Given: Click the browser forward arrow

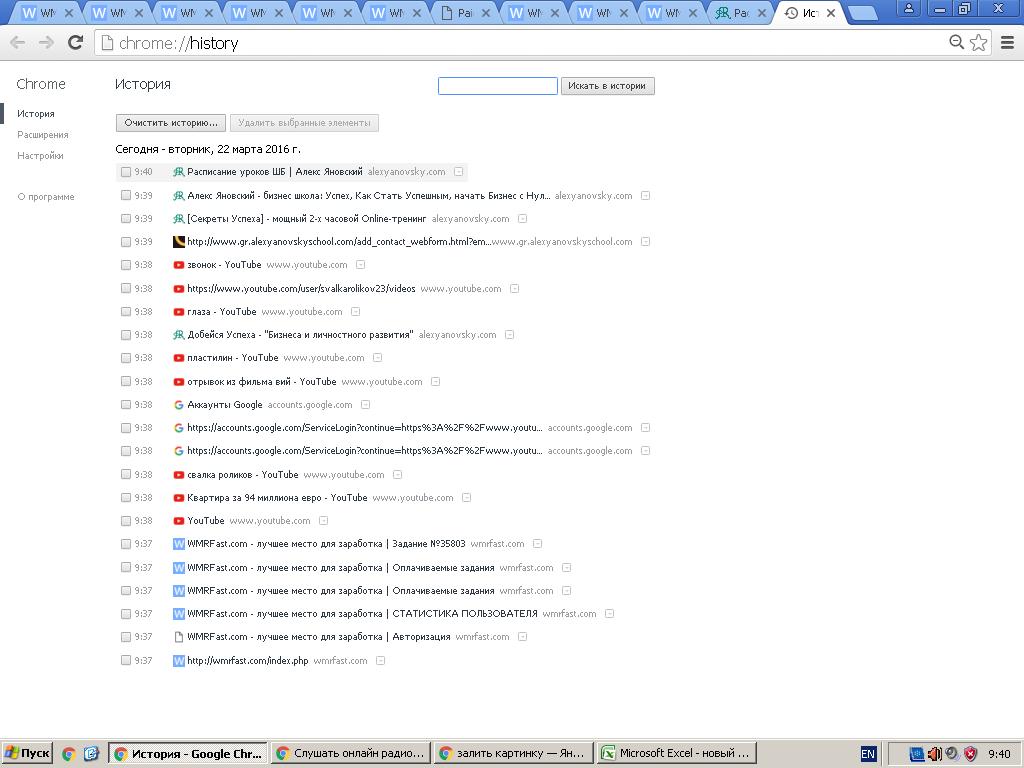Looking at the screenshot, I should tap(46, 43).
